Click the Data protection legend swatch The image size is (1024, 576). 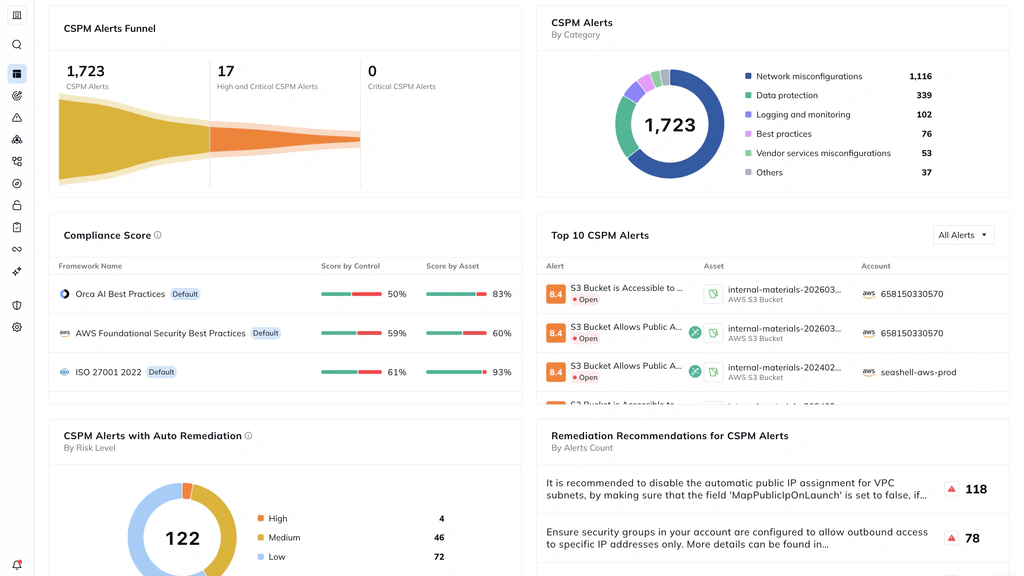coord(748,95)
